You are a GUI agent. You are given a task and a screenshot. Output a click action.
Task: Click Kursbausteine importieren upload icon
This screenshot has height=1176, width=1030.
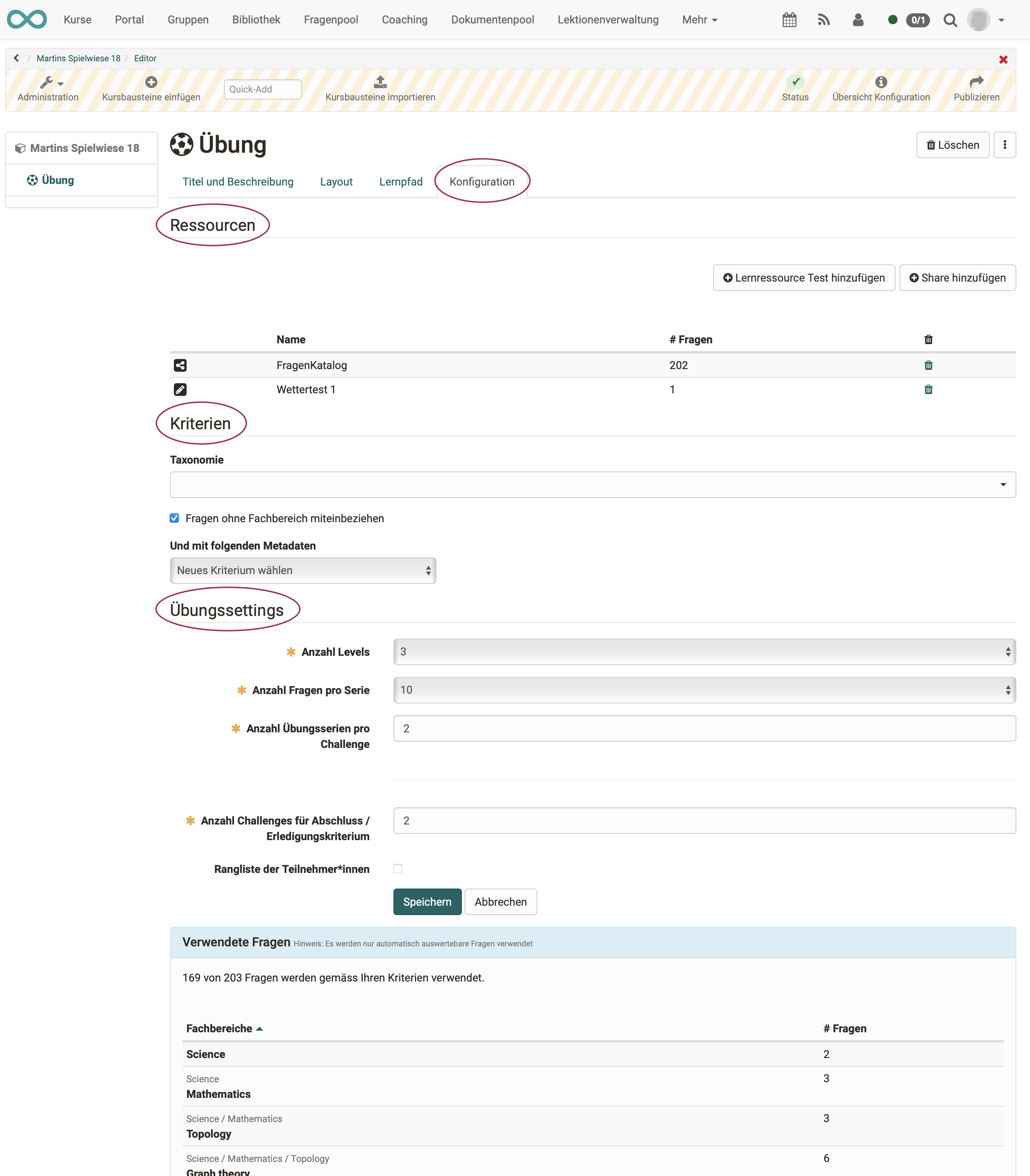point(380,82)
